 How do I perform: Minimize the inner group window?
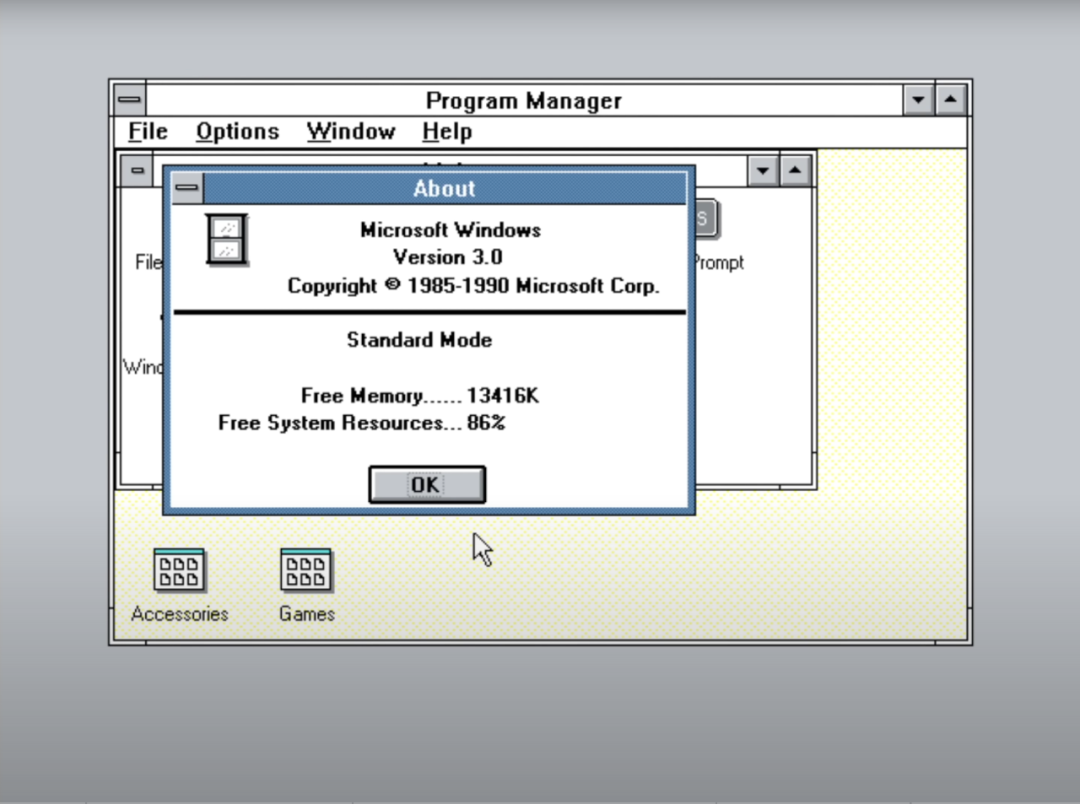[x=763, y=170]
